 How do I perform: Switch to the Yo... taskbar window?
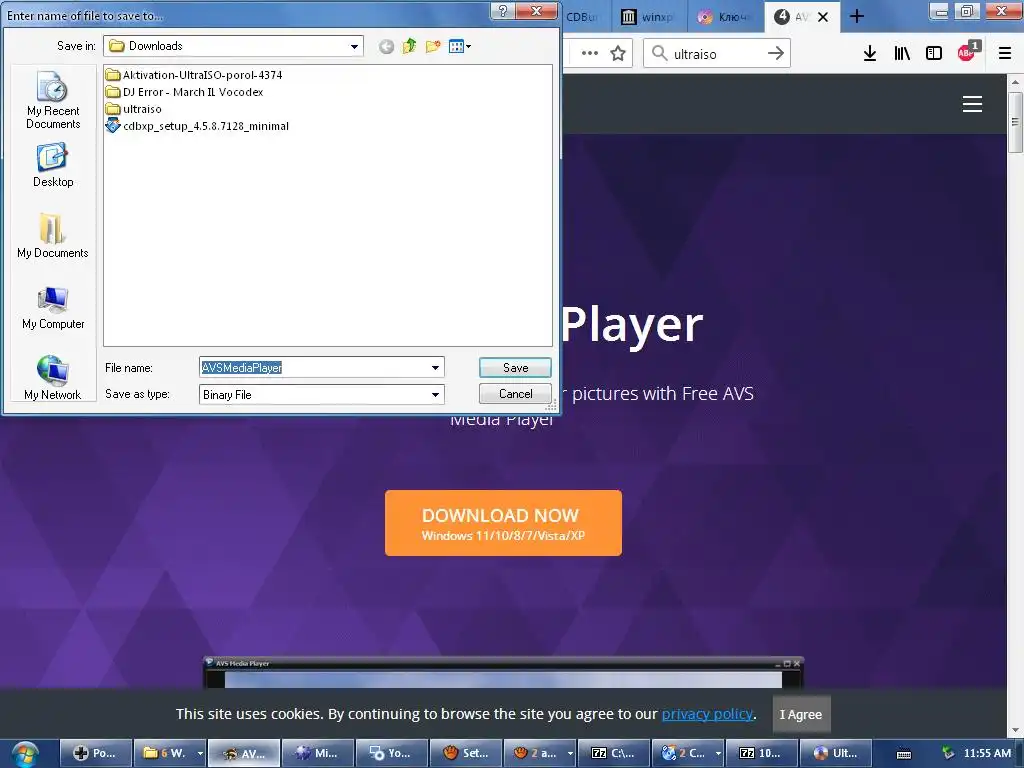(x=392, y=754)
